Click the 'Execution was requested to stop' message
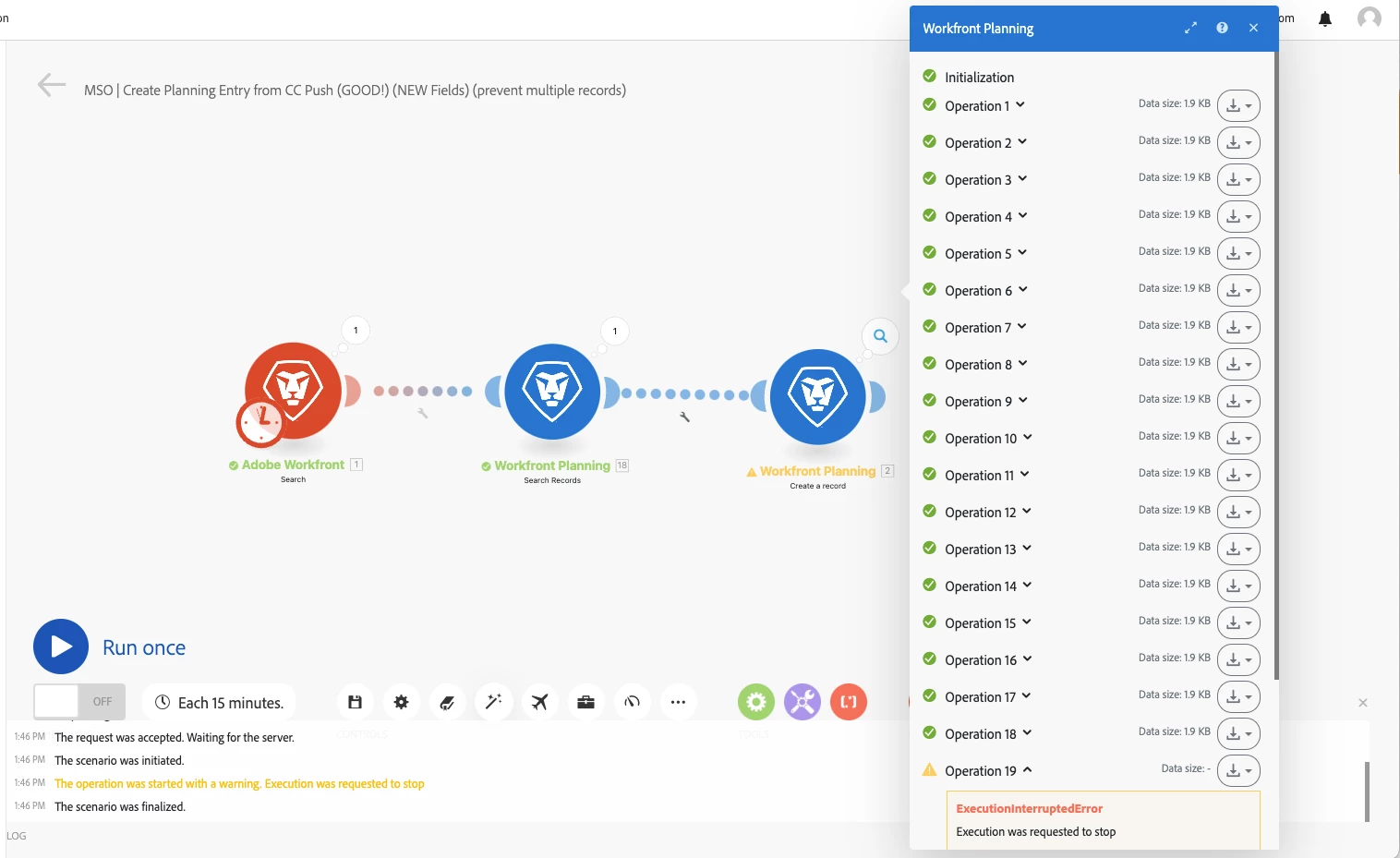This screenshot has height=858, width=1400. point(1035,831)
